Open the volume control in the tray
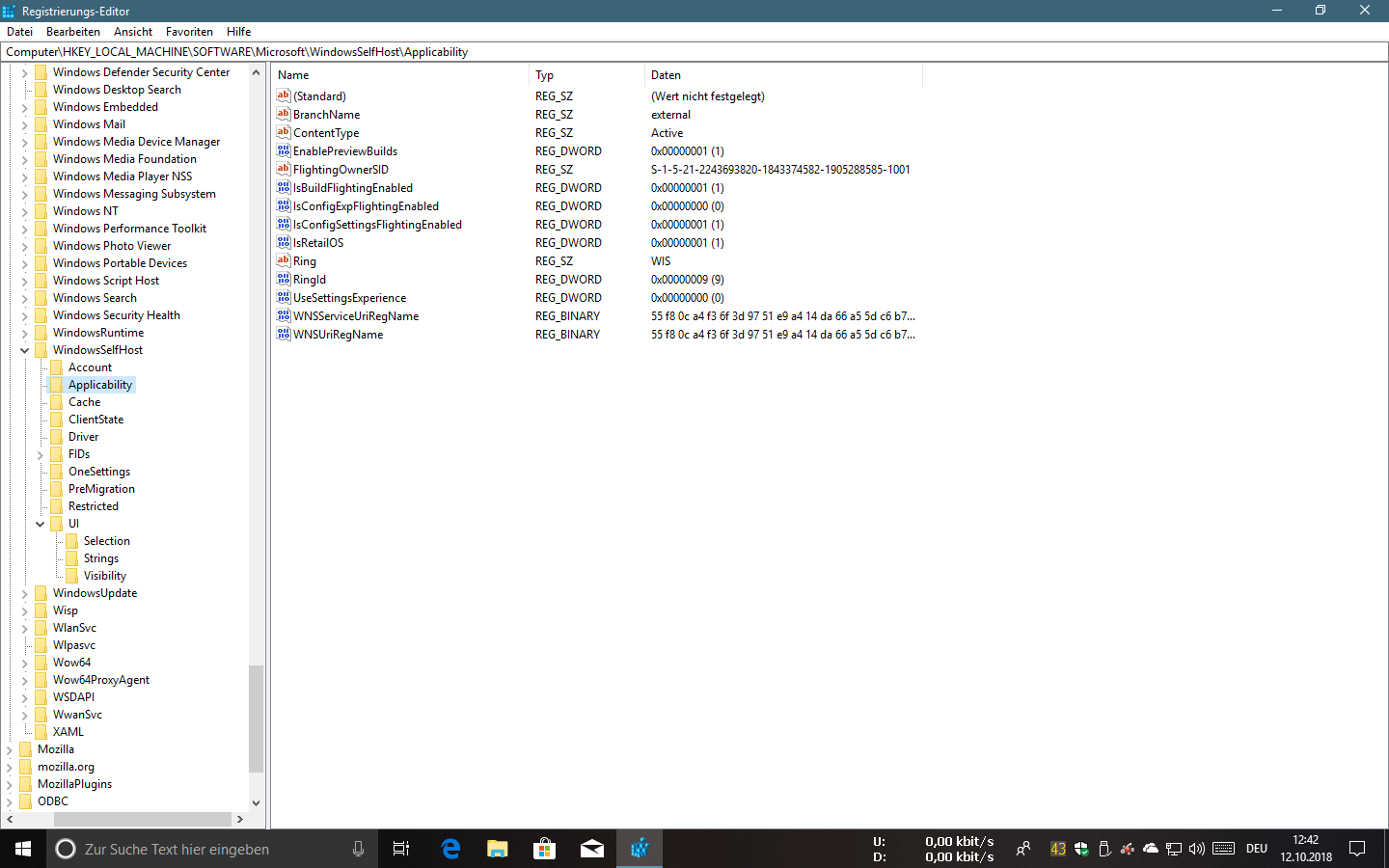This screenshot has width=1389, height=868. pyautogui.click(x=1197, y=849)
